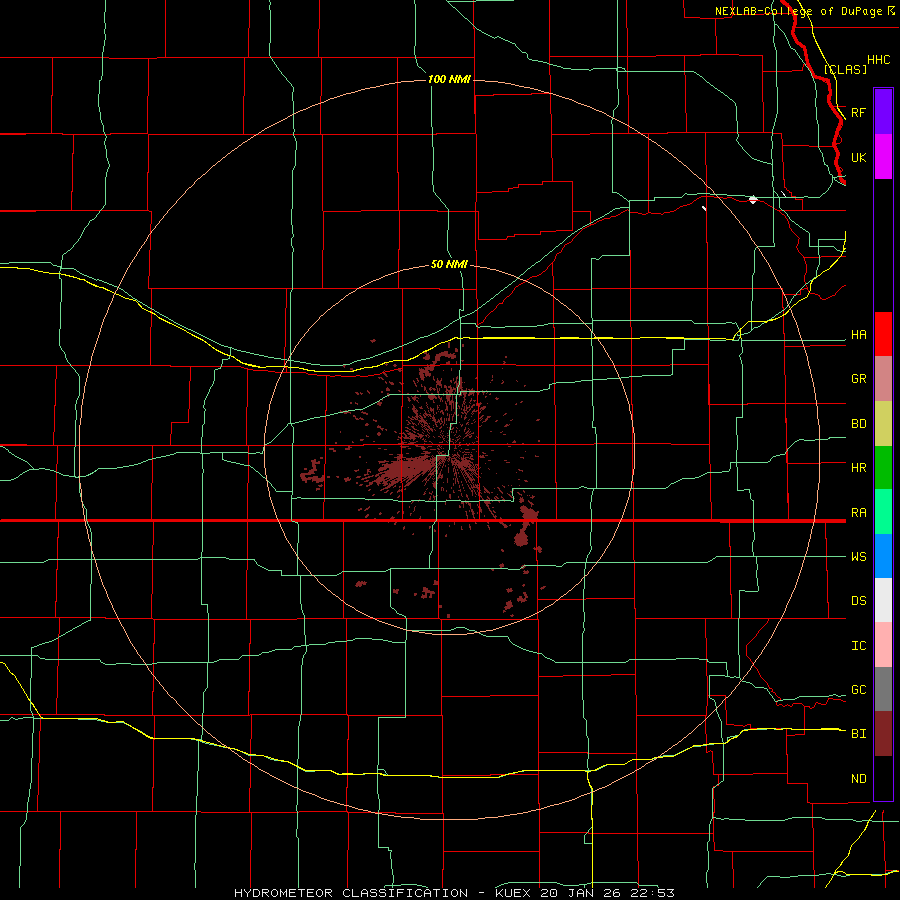Image resolution: width=900 pixels, height=900 pixels.
Task: Click the WS blue color swatch
Action: pos(883,556)
